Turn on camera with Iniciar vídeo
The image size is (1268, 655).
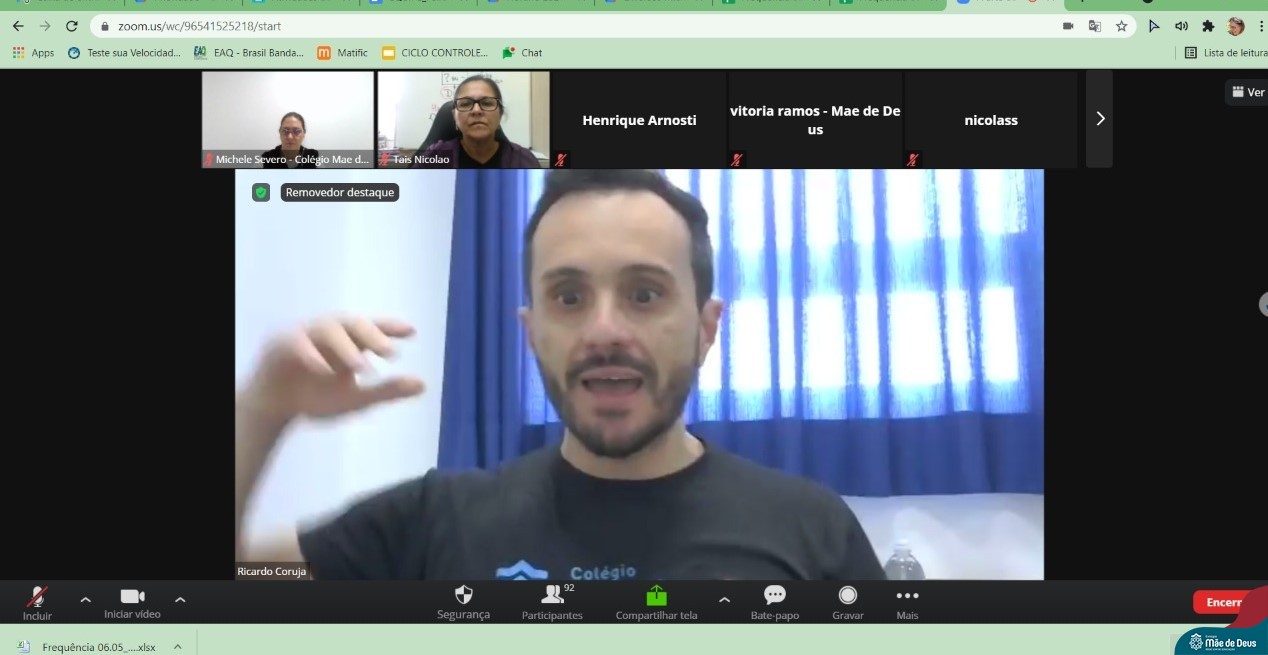(132, 601)
